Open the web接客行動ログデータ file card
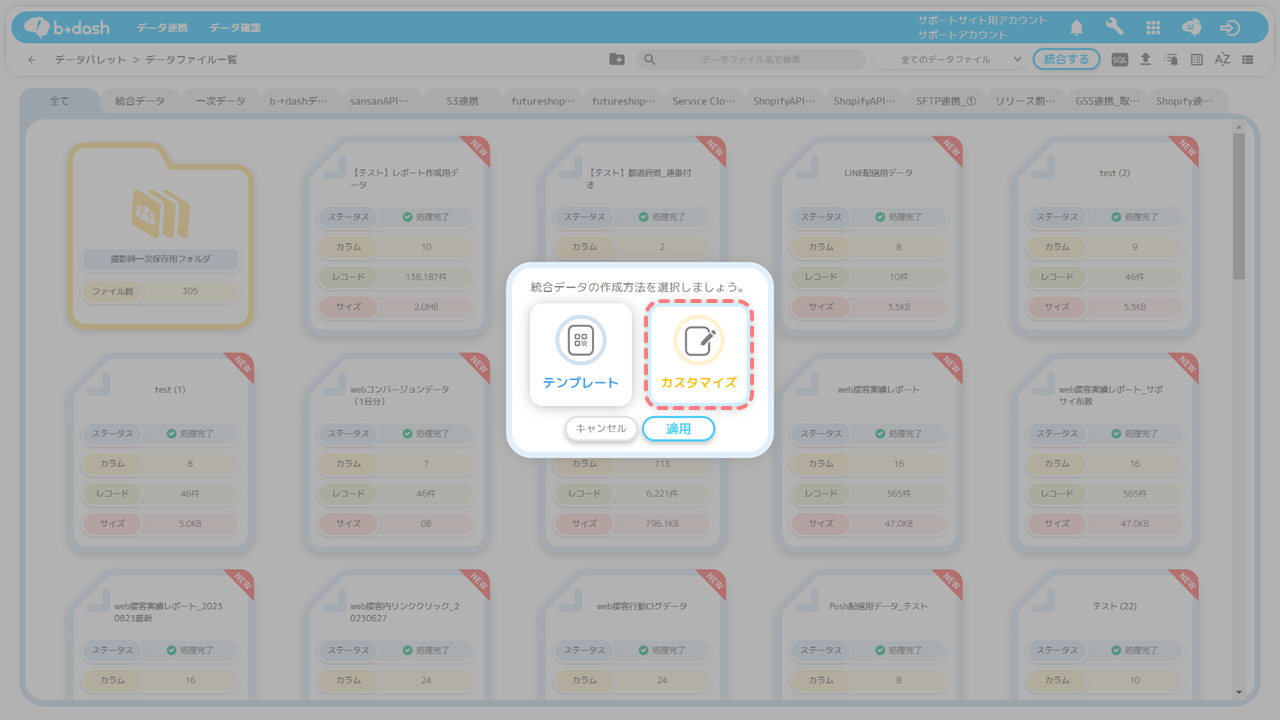Viewport: 1280px width, 720px height. 634,634
